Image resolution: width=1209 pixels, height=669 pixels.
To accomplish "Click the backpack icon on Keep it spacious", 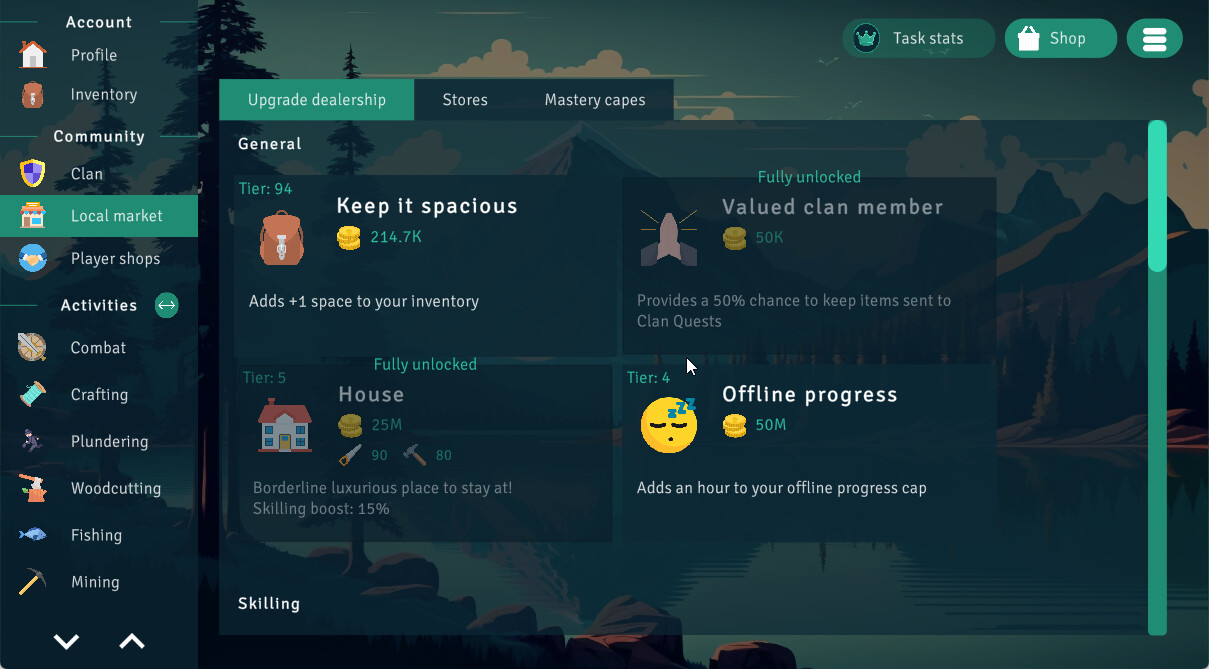I will point(281,237).
